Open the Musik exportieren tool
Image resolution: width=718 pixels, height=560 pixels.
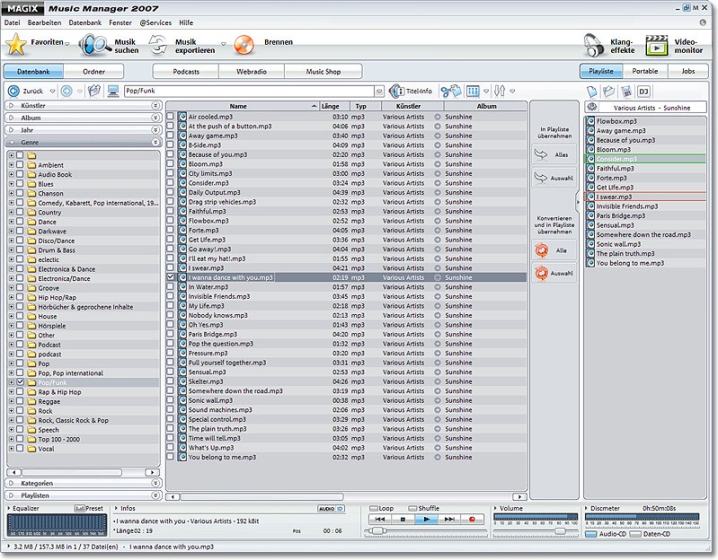[158, 44]
